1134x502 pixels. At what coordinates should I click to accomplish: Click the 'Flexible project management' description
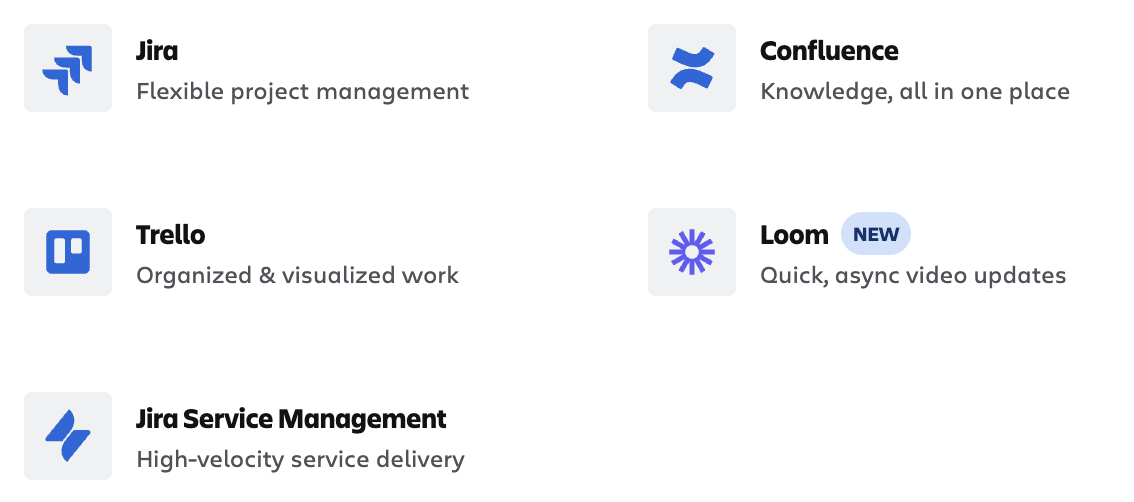point(302,92)
